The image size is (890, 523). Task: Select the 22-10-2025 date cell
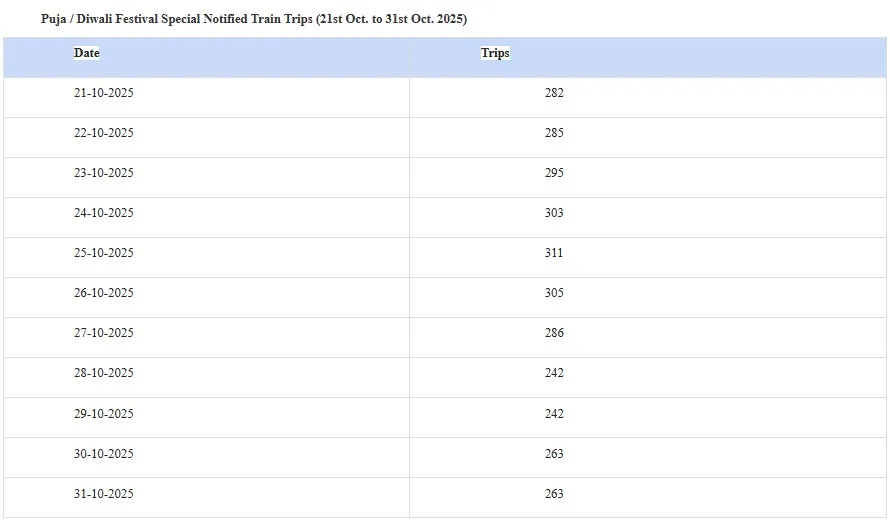tap(104, 133)
